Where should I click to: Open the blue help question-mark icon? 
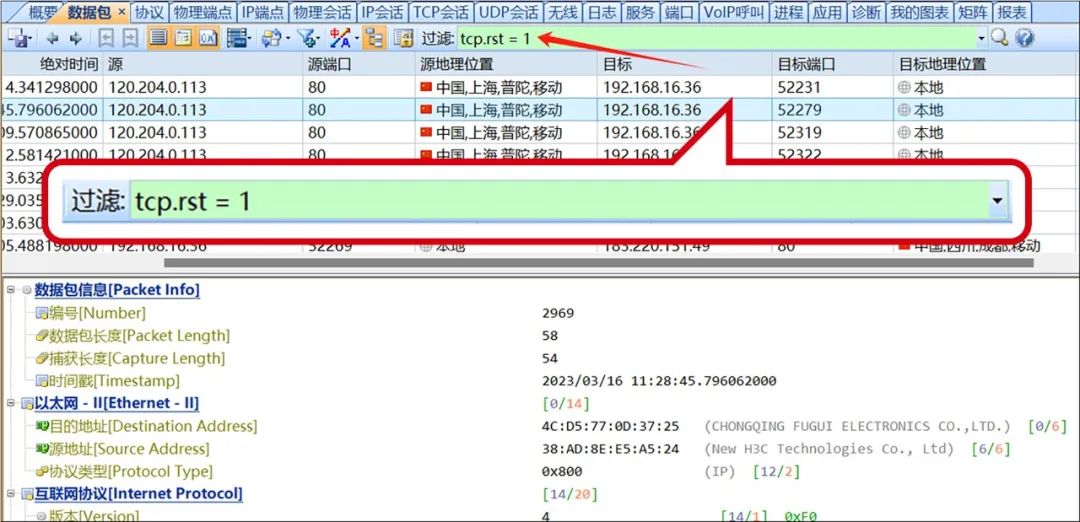pos(1024,38)
